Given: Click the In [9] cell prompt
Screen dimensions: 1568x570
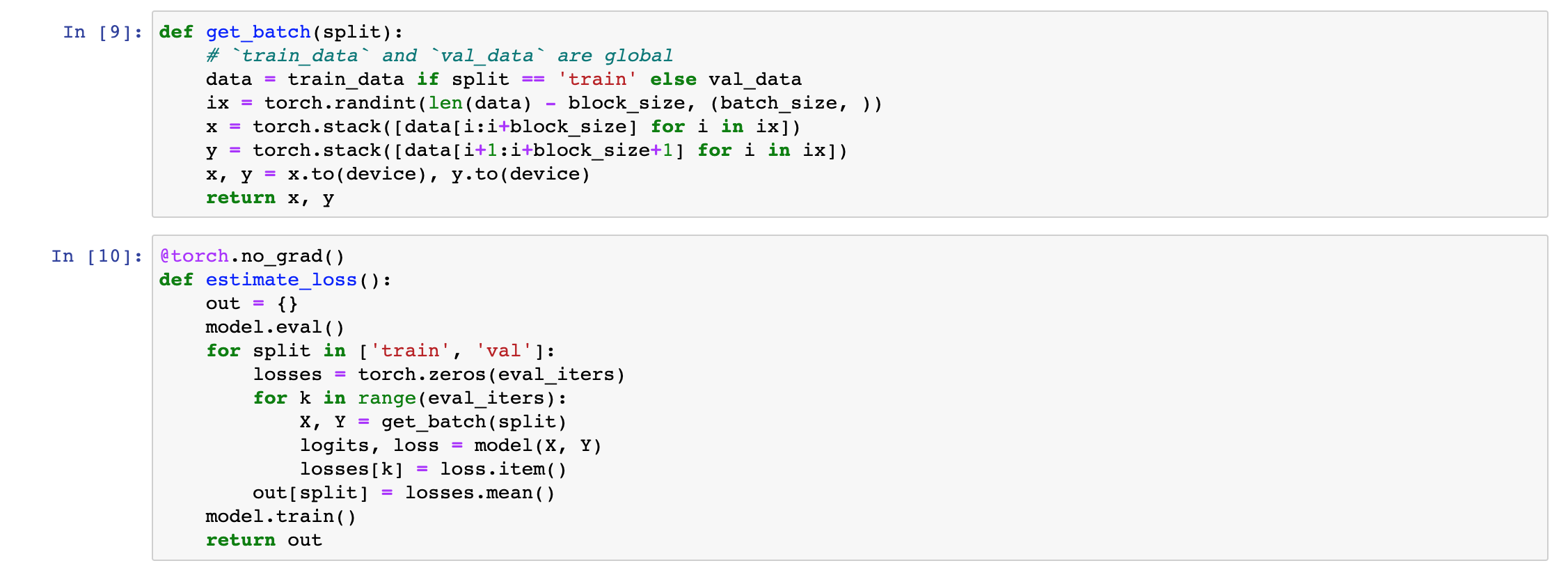Looking at the screenshot, I should [103, 32].
